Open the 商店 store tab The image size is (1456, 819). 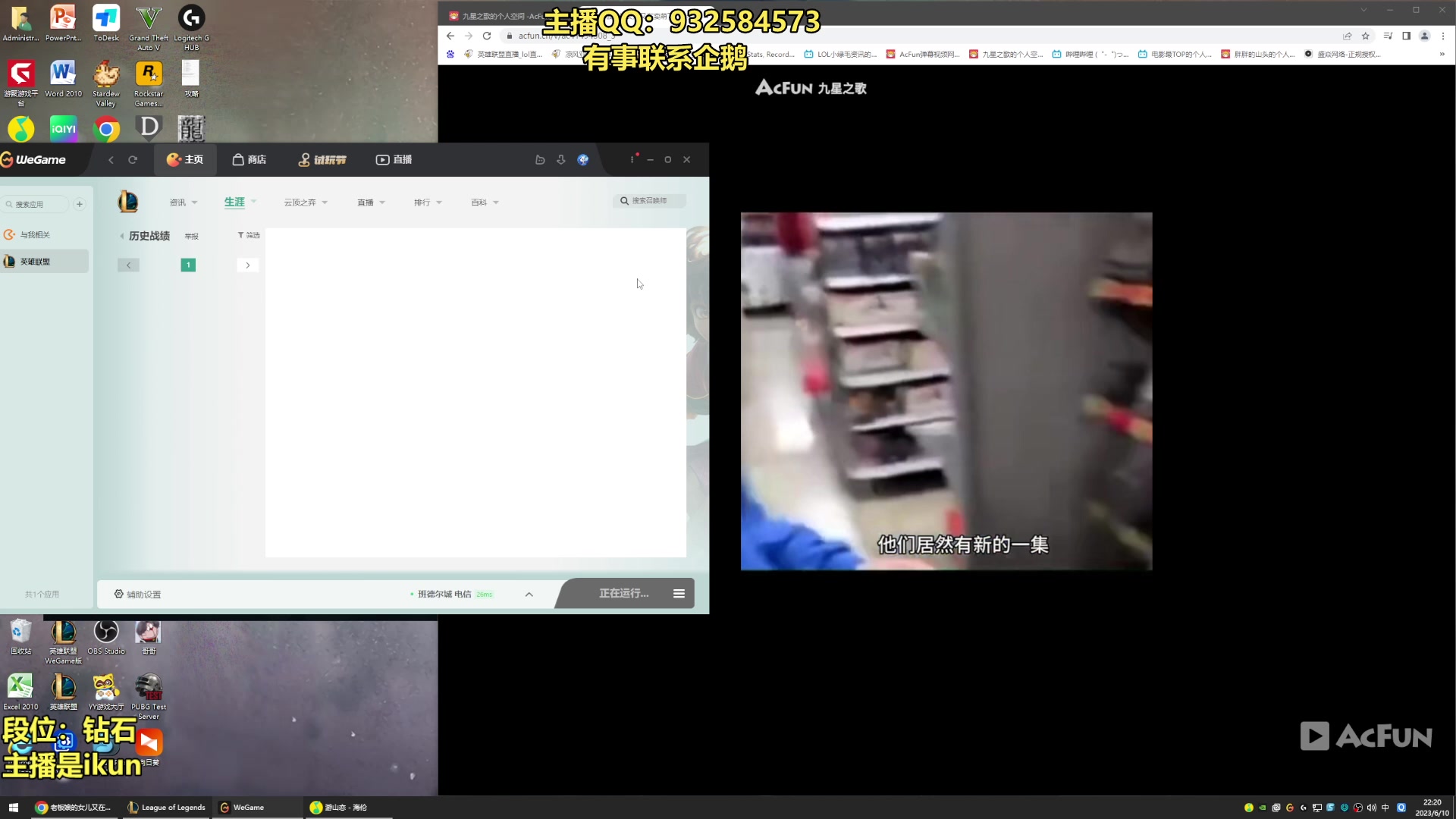[x=249, y=160]
